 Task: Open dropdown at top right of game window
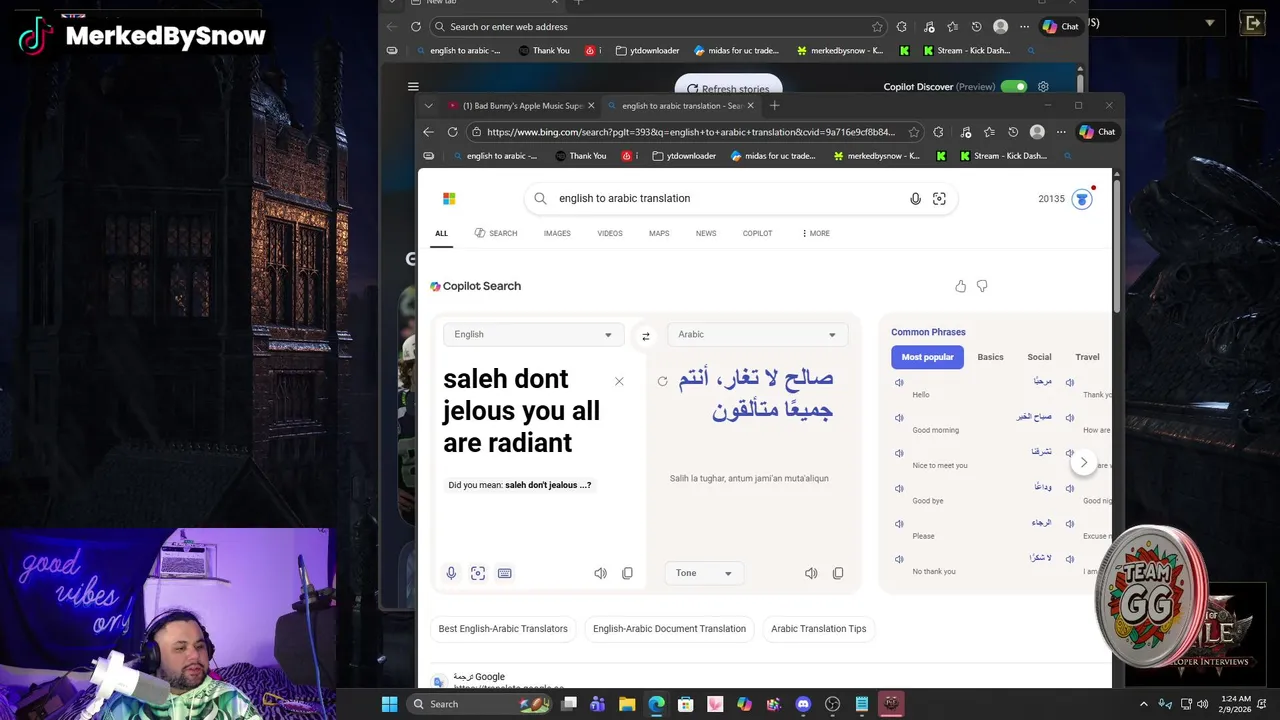[1210, 23]
